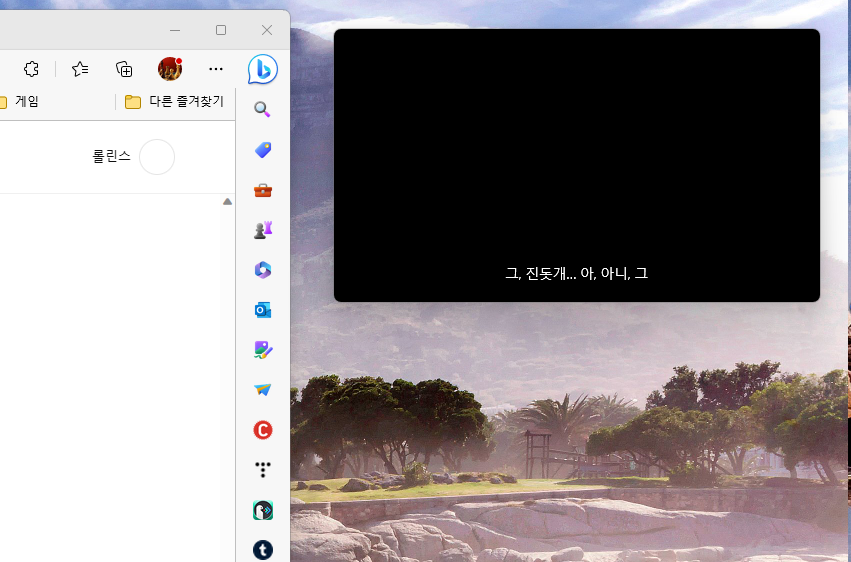Maximize the Edge browser window
The width and height of the screenshot is (851, 562).
tap(221, 30)
